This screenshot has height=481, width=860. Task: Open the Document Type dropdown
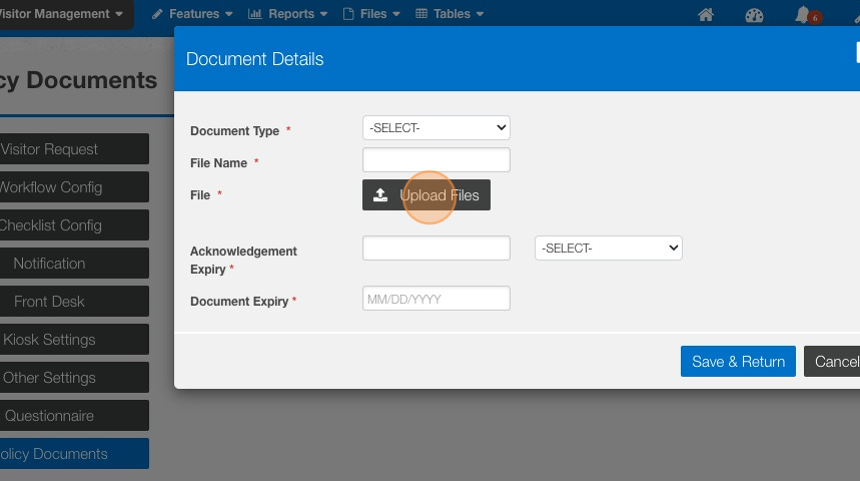(436, 128)
